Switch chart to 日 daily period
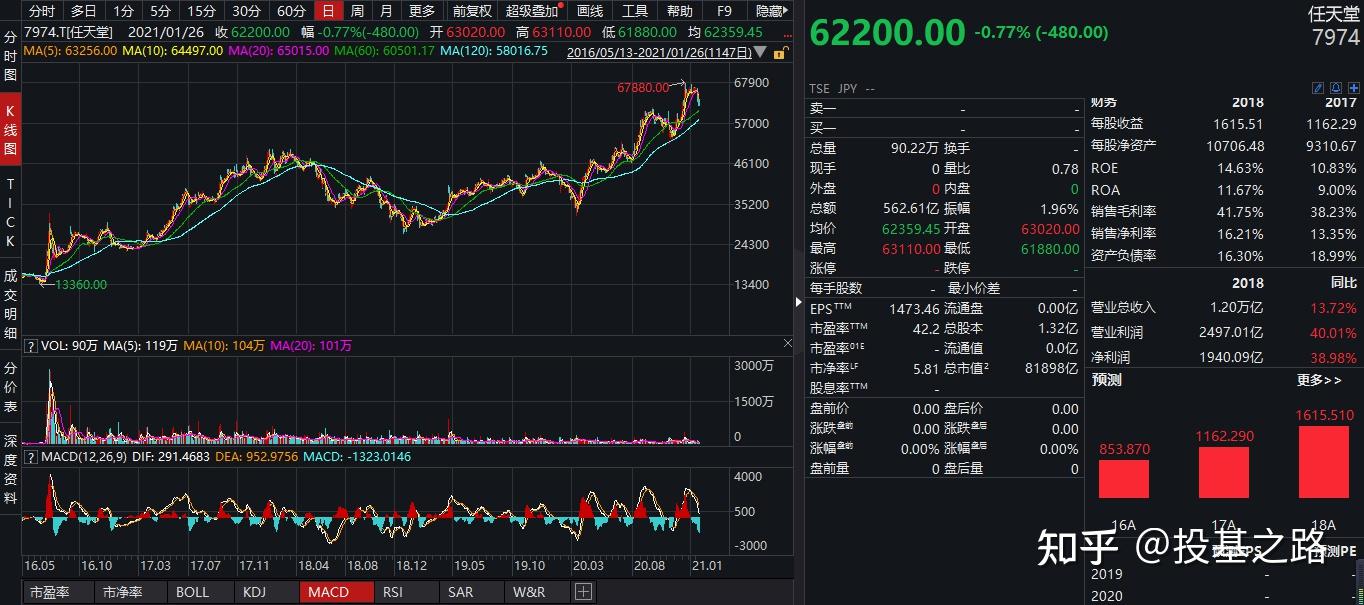1364x605 pixels. point(327,11)
